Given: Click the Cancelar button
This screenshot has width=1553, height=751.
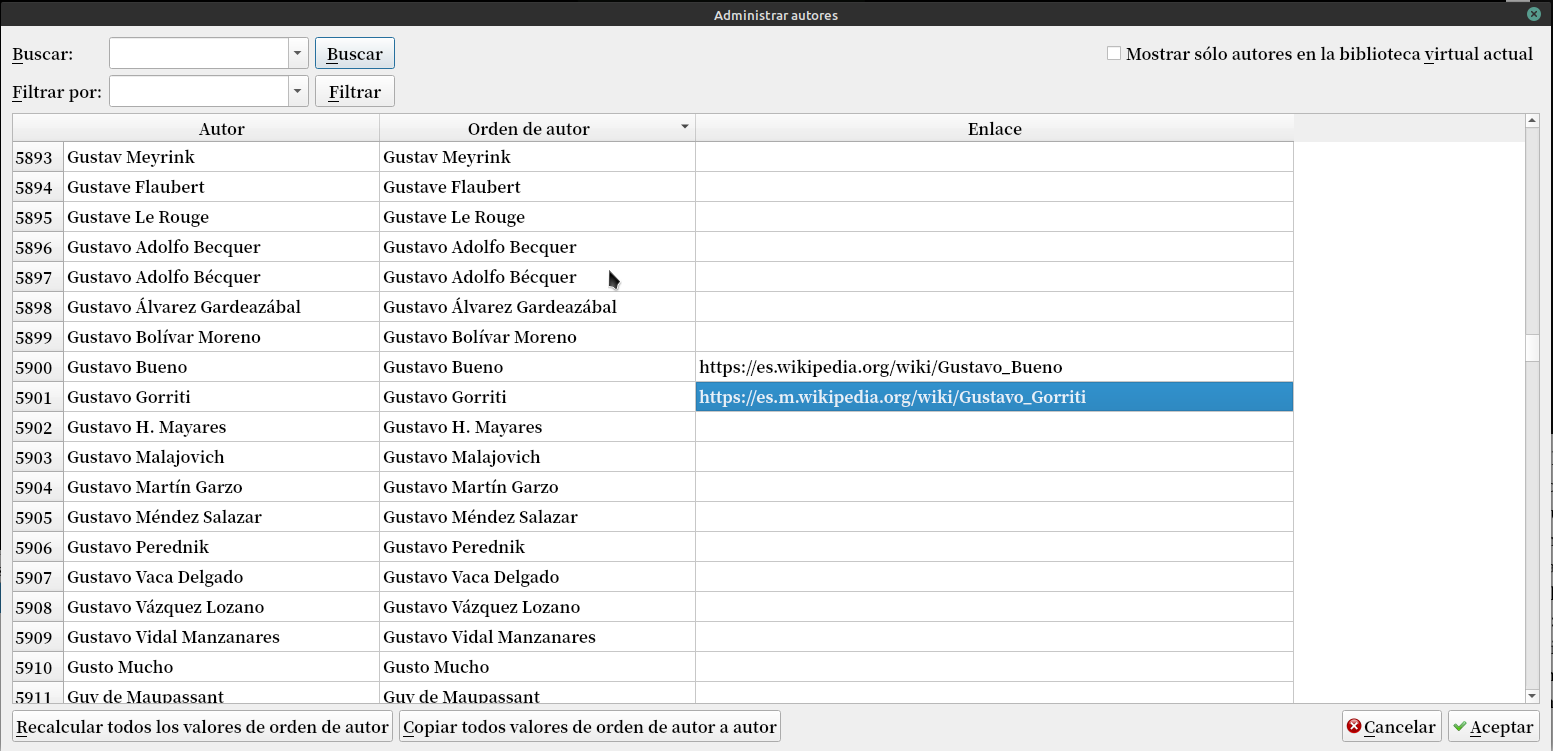Looking at the screenshot, I should point(1391,727).
